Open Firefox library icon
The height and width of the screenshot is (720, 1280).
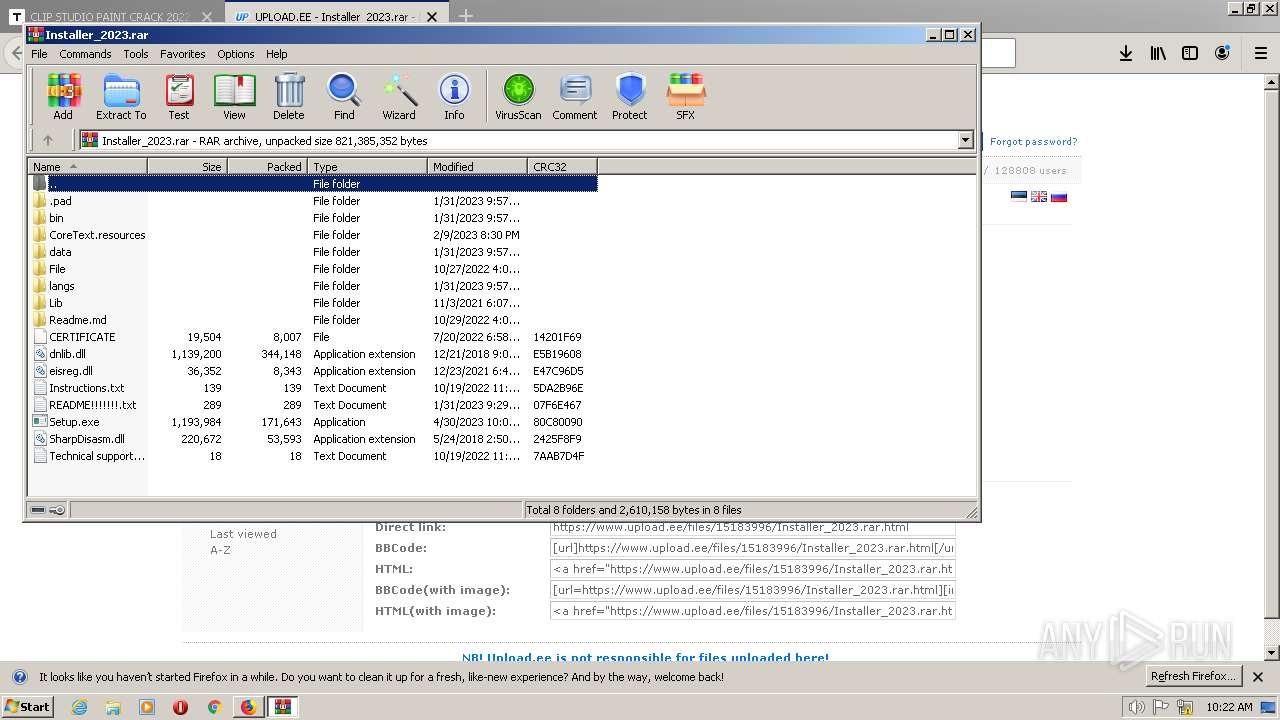pos(1158,53)
